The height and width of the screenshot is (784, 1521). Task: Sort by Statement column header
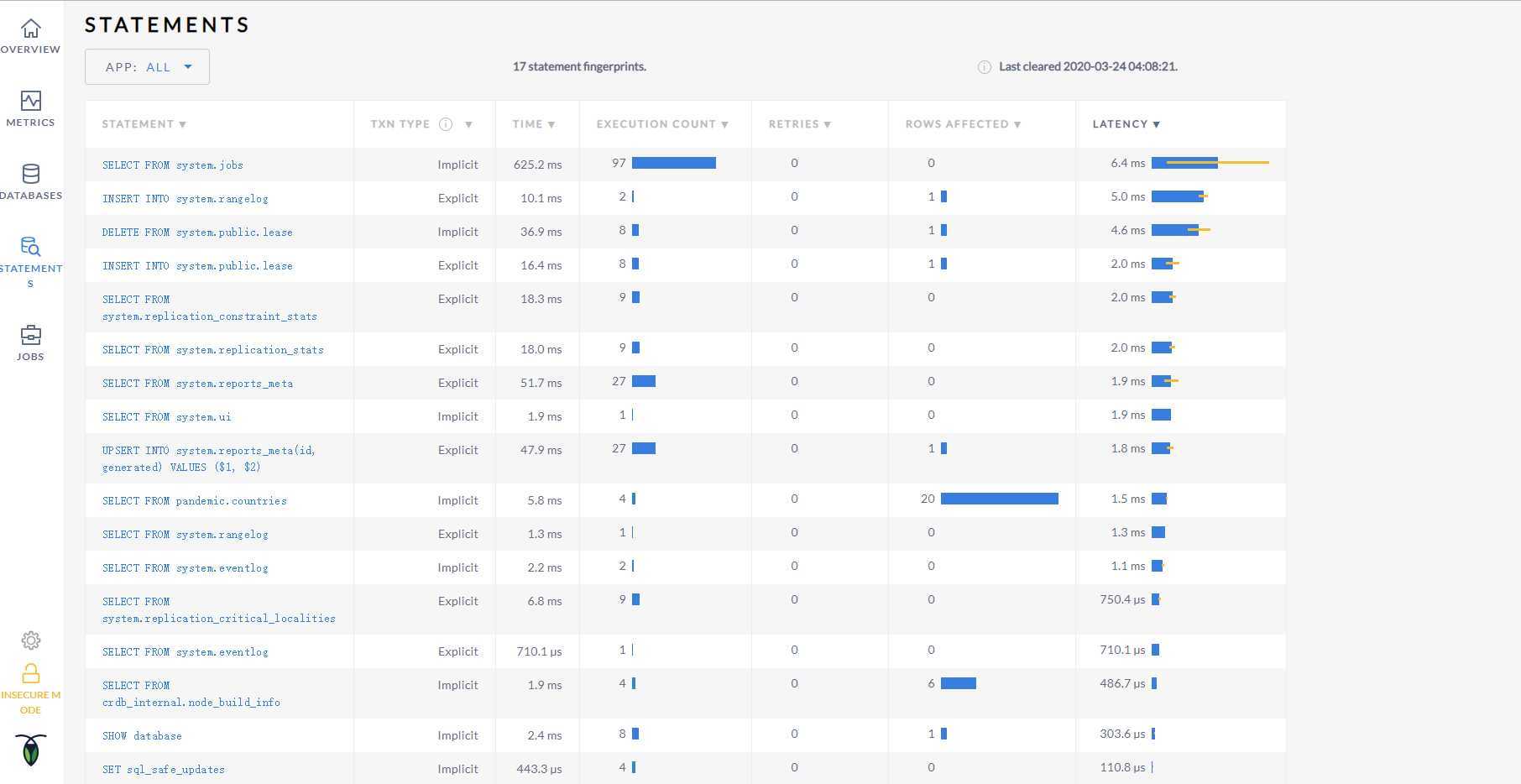tap(144, 124)
